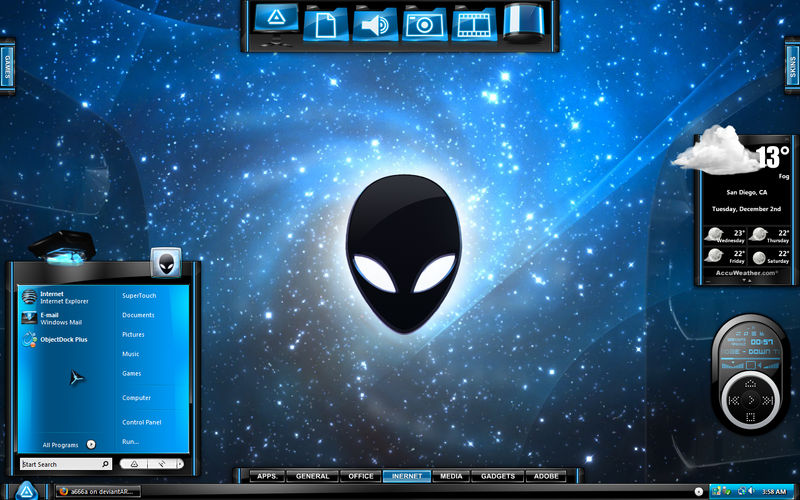Click the media player seek progress bar
This screenshot has height=500, width=800.
tap(750, 359)
